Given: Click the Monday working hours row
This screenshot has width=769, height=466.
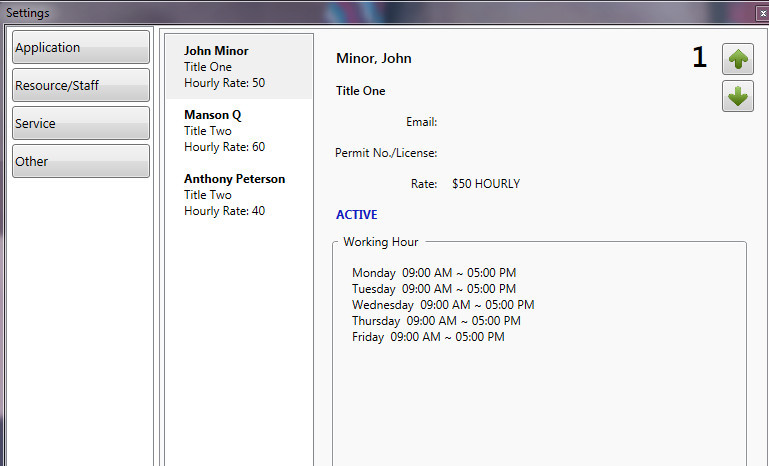Looking at the screenshot, I should coord(434,273).
